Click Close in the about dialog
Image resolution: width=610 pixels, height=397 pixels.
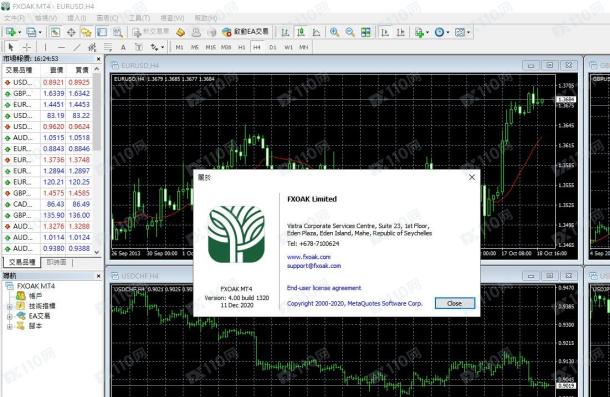pos(454,303)
